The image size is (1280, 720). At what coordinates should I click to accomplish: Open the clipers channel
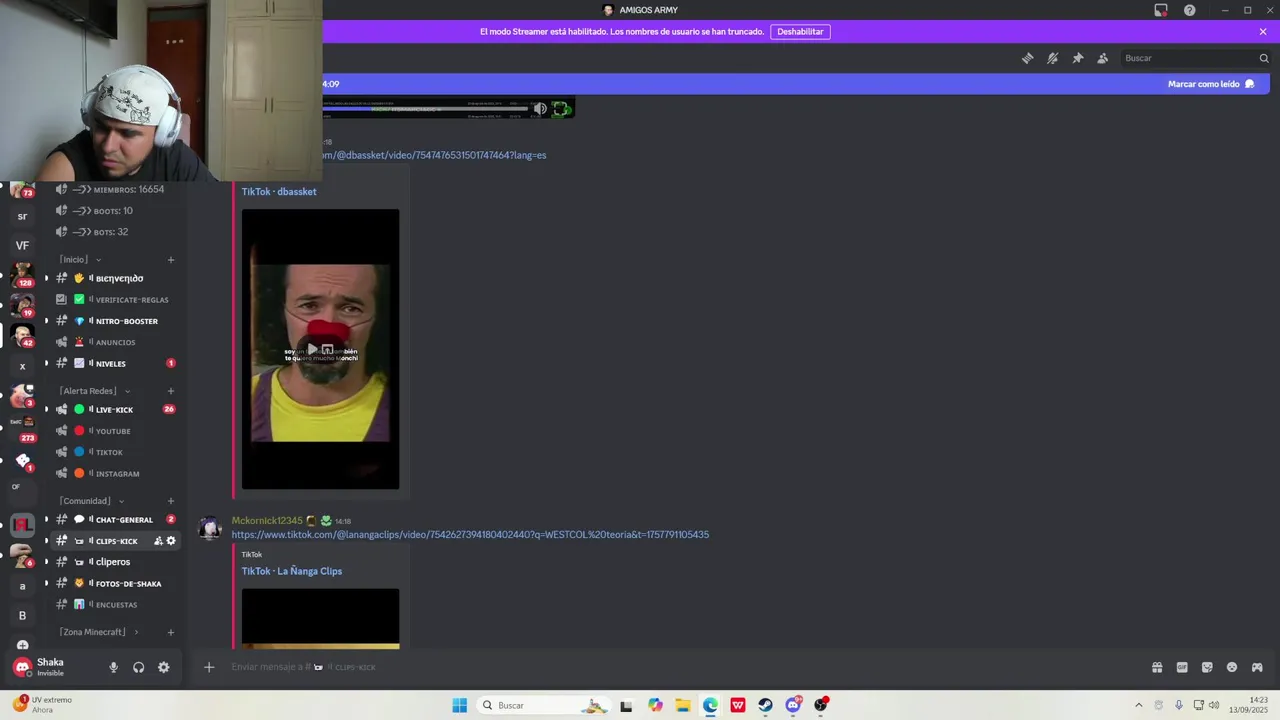pos(116,562)
